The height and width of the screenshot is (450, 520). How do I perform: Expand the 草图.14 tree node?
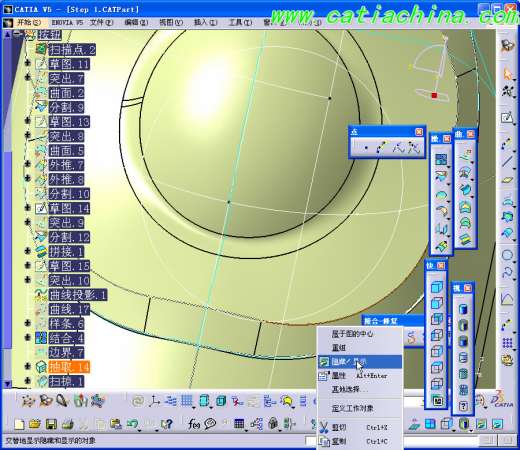point(27,207)
